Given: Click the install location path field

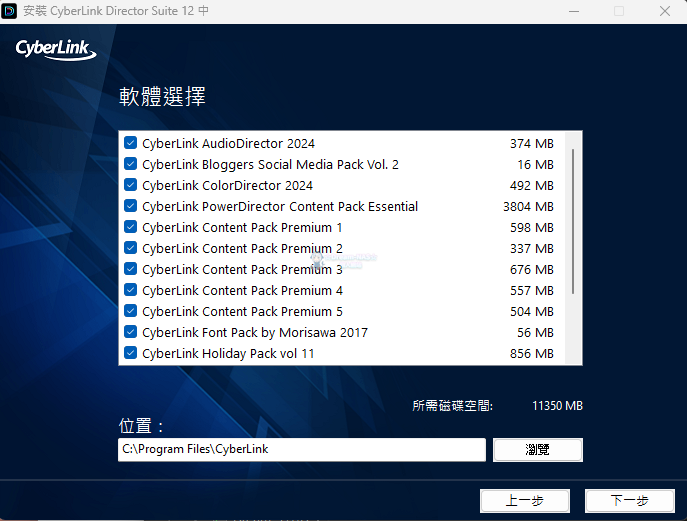Looking at the screenshot, I should click(x=302, y=450).
